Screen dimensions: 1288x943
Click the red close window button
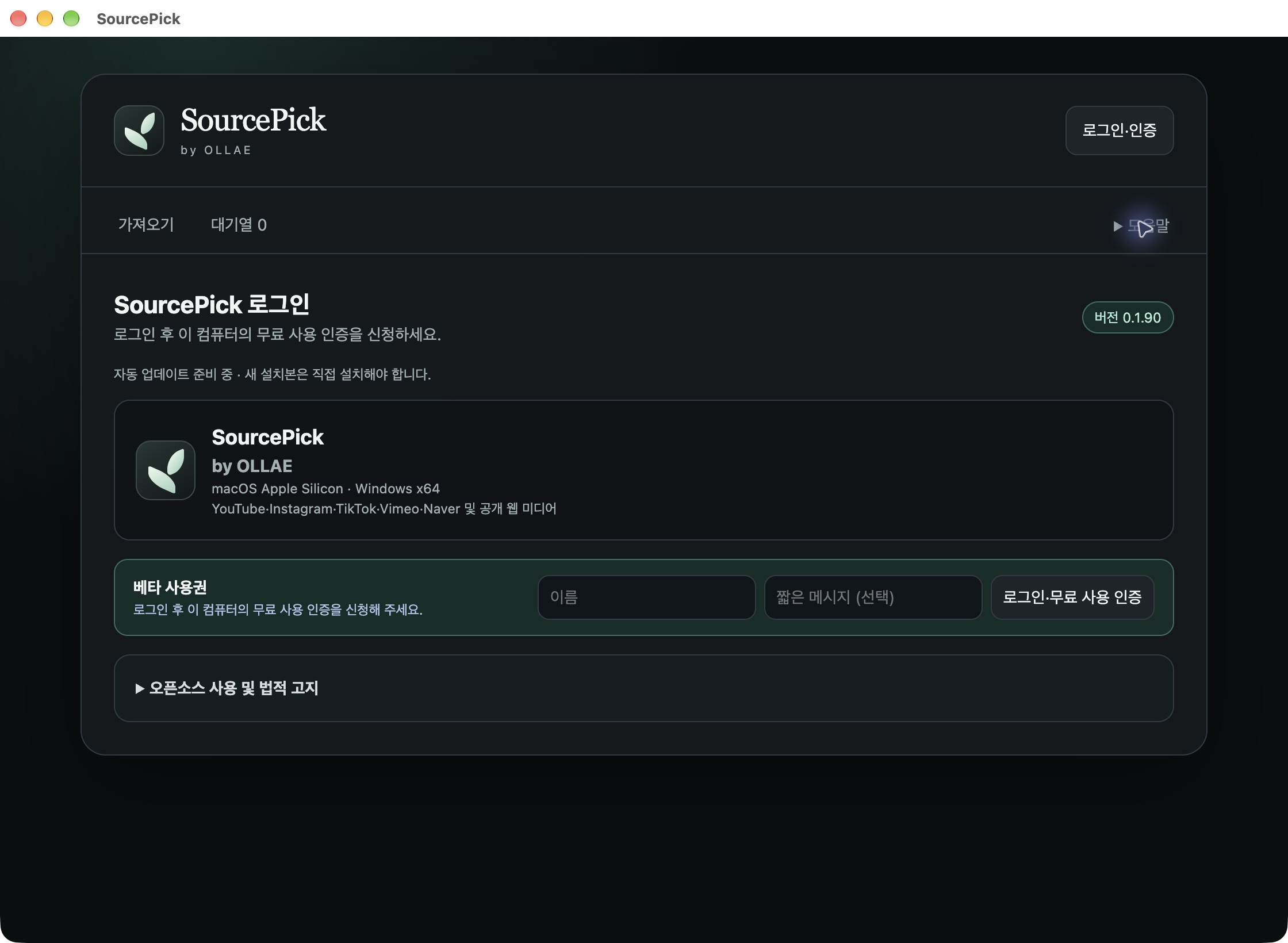click(18, 18)
